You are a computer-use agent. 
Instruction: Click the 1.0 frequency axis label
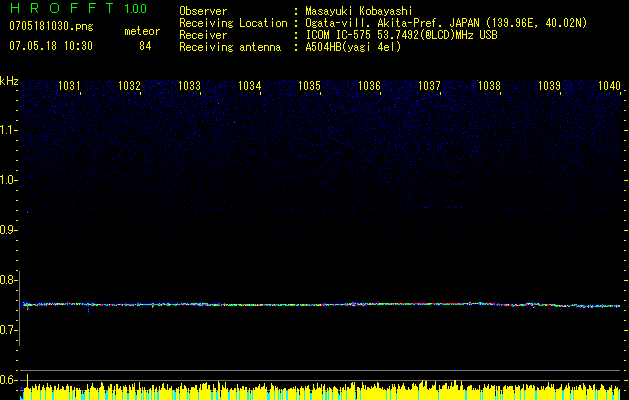[x=9, y=180]
